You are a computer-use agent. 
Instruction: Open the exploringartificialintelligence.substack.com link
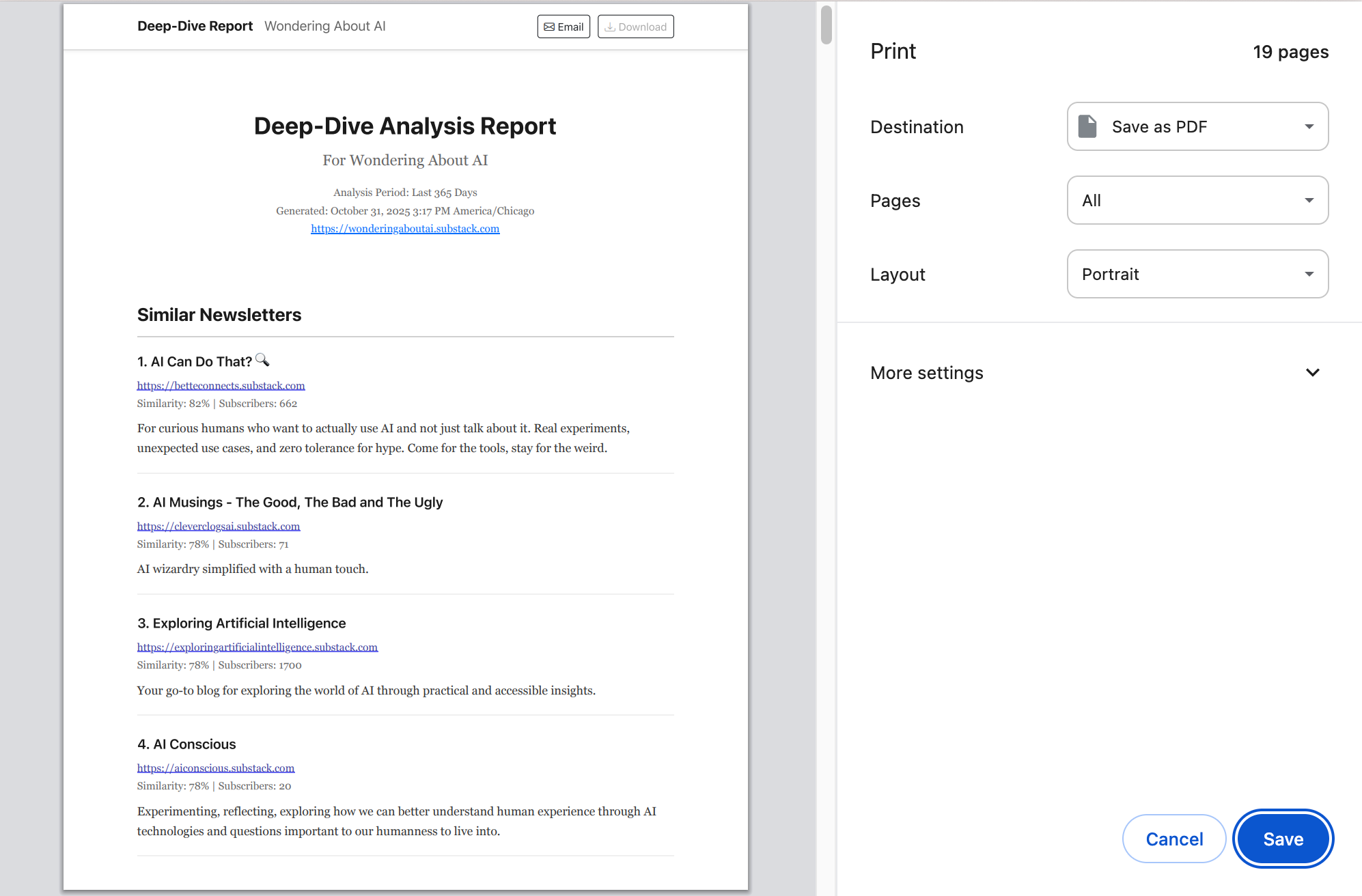pyautogui.click(x=257, y=647)
